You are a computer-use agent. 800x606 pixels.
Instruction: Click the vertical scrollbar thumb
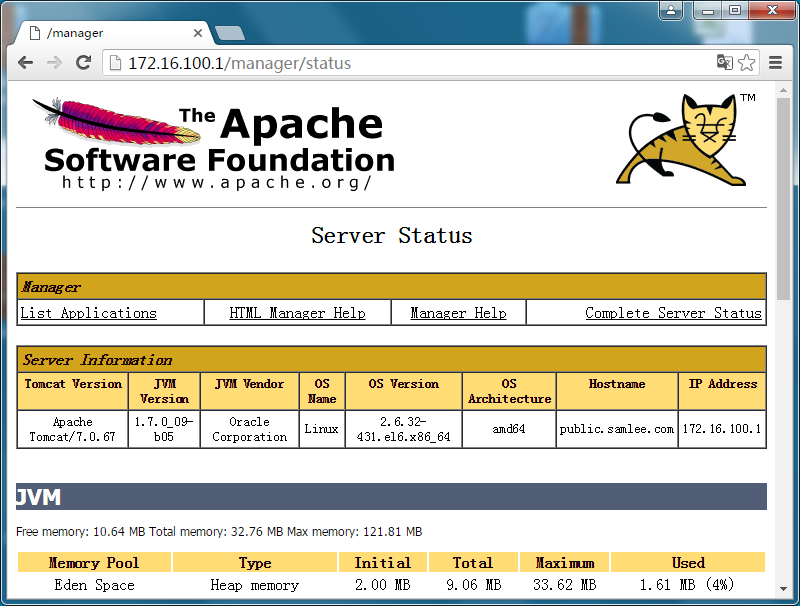click(x=783, y=199)
